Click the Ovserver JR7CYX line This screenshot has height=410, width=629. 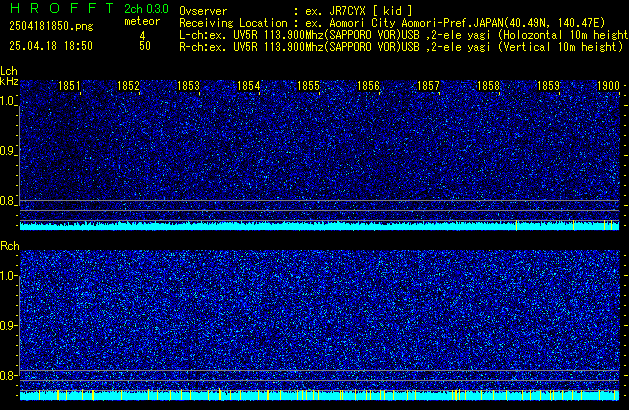pos(296,11)
